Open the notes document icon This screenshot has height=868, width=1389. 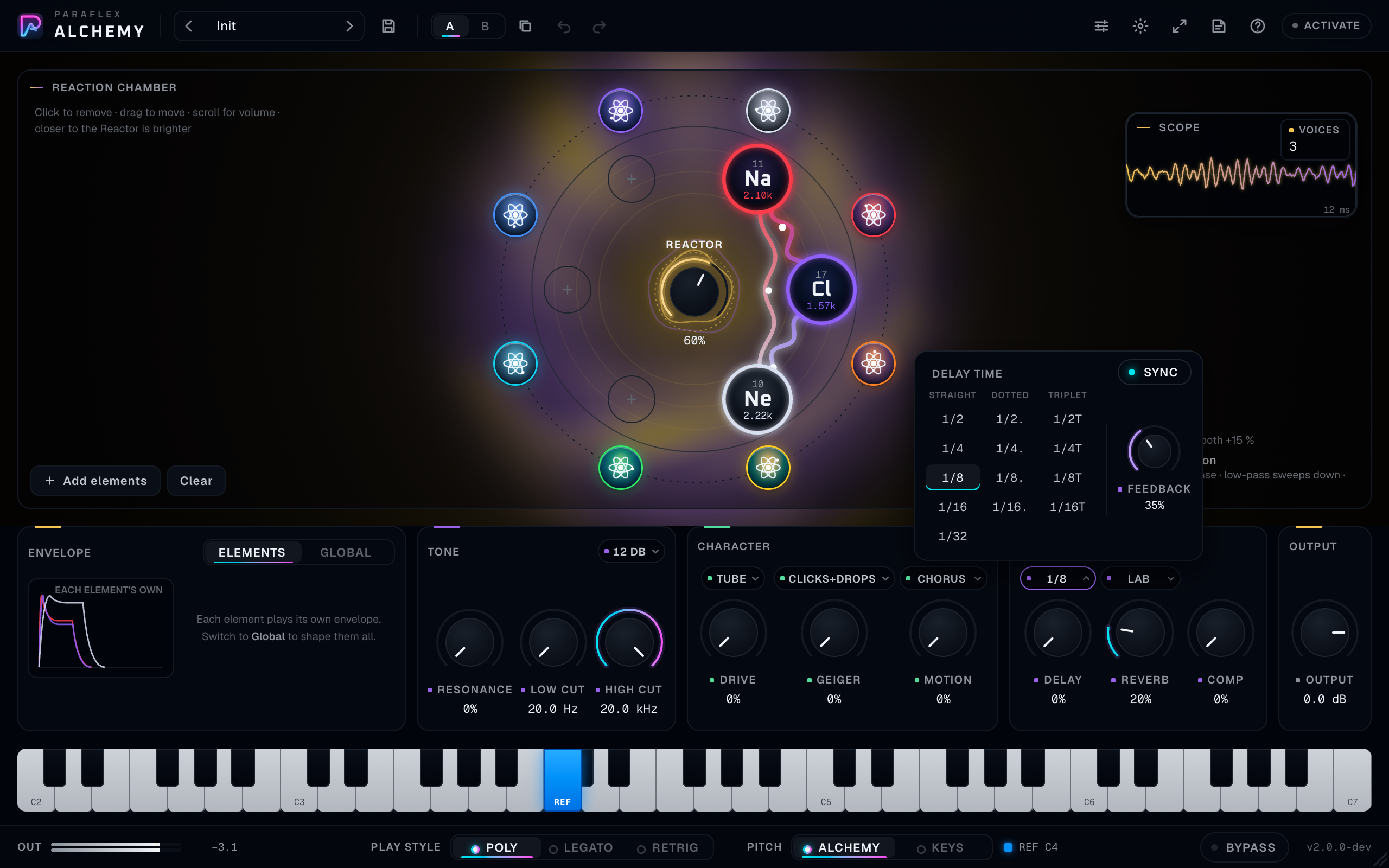pos(1218,26)
